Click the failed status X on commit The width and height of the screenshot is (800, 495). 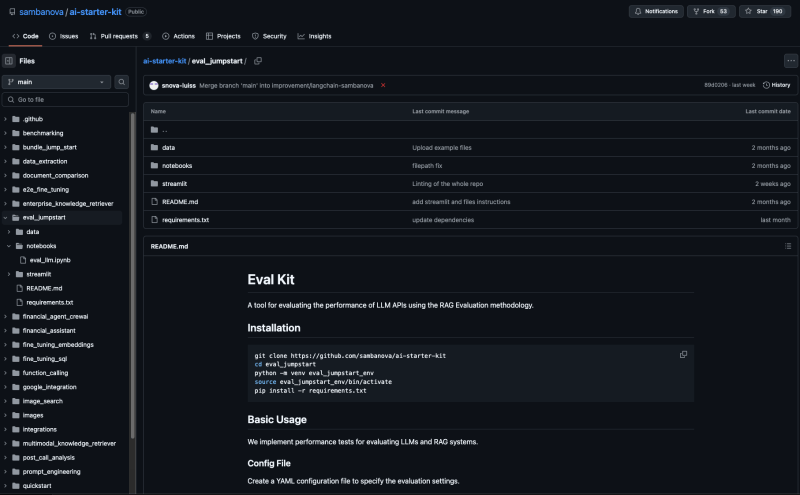(x=383, y=85)
